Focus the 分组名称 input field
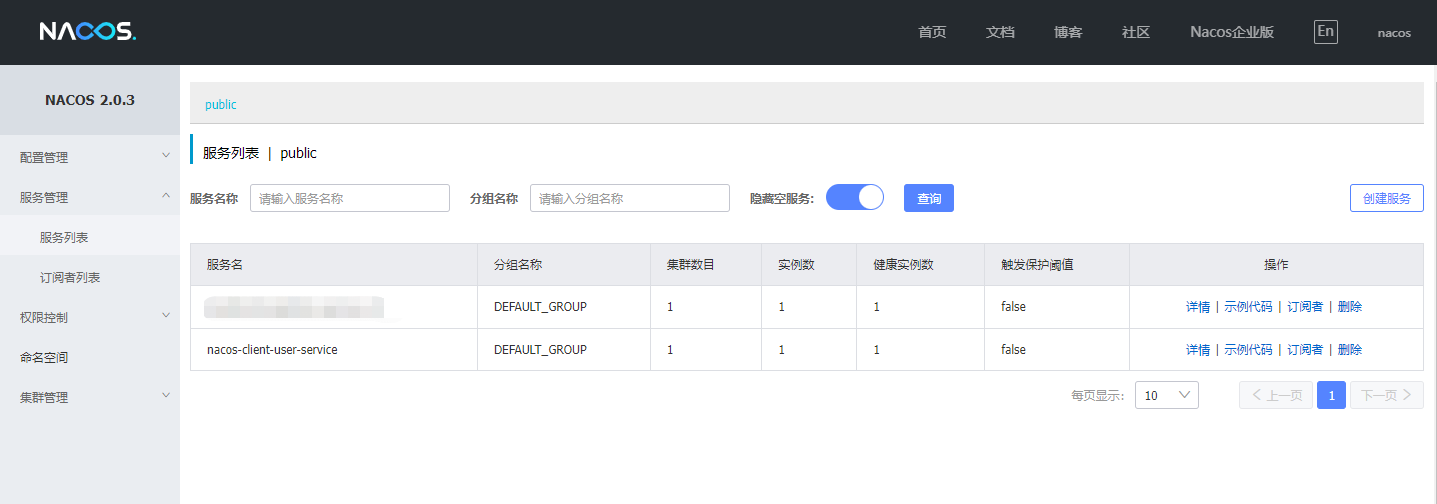 [x=630, y=198]
